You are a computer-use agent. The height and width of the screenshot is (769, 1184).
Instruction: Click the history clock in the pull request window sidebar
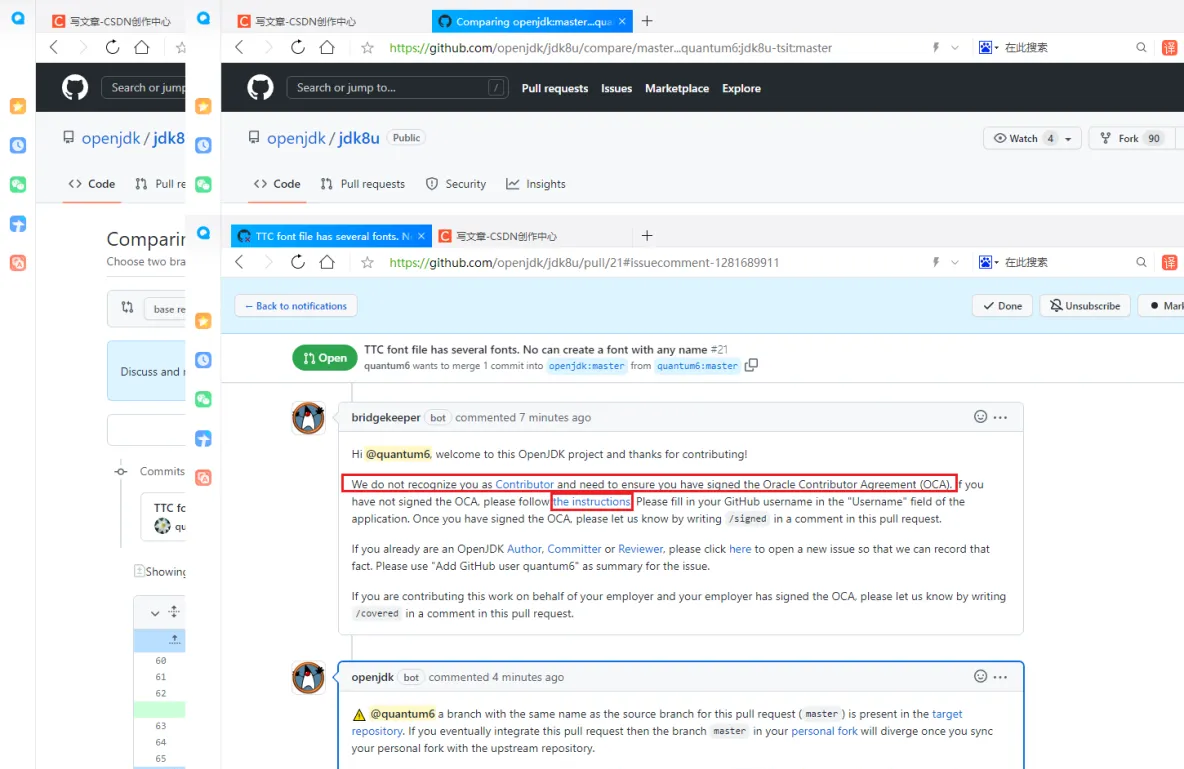[203, 360]
